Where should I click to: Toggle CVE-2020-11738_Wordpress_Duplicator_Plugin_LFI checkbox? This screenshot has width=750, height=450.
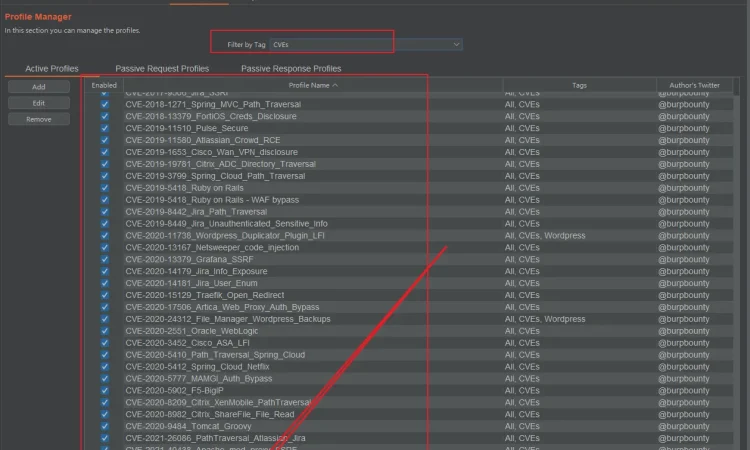pyautogui.click(x=105, y=235)
